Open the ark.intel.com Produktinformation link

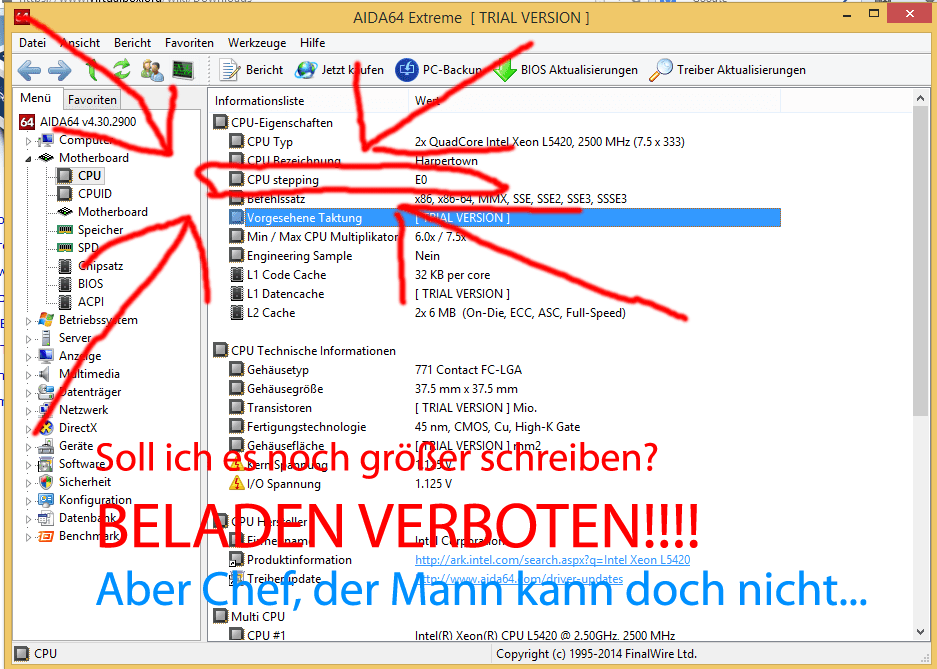pos(552,560)
